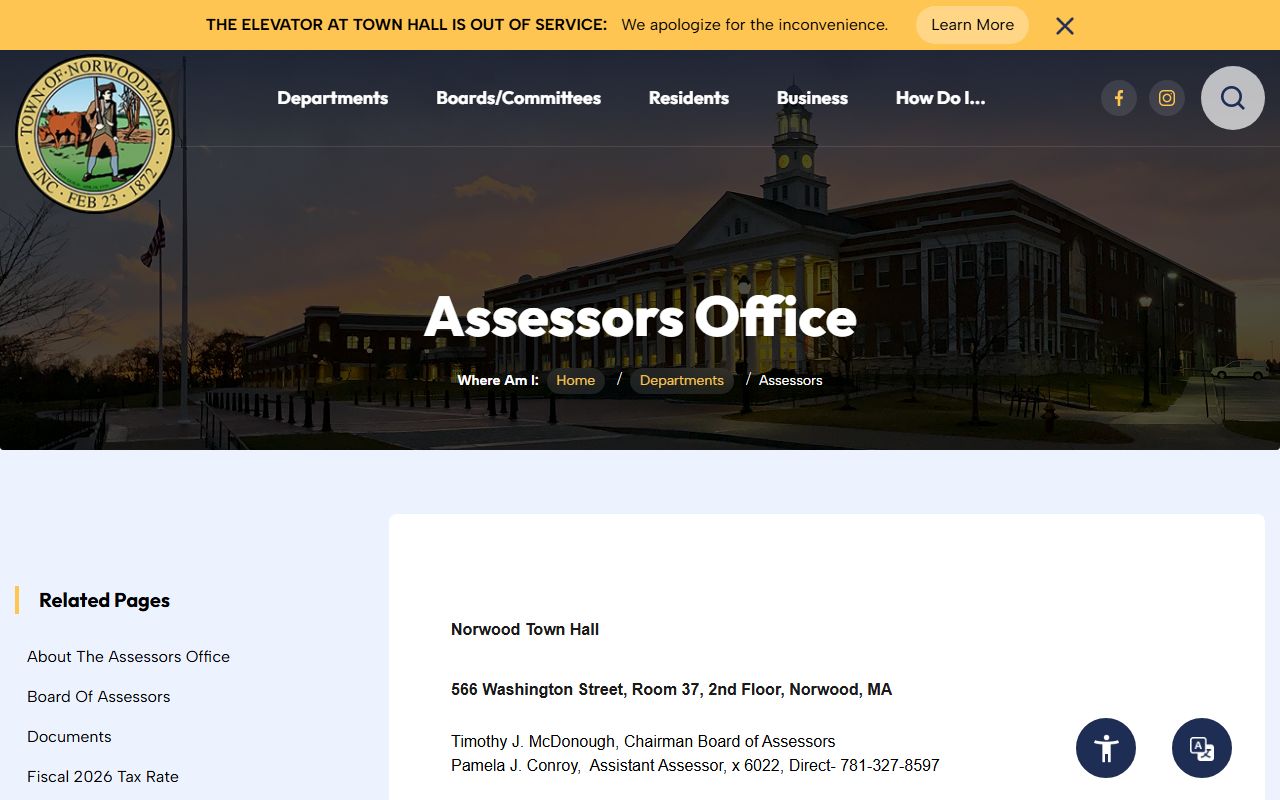
Task: Open the Facebook page icon
Action: [x=1119, y=98]
